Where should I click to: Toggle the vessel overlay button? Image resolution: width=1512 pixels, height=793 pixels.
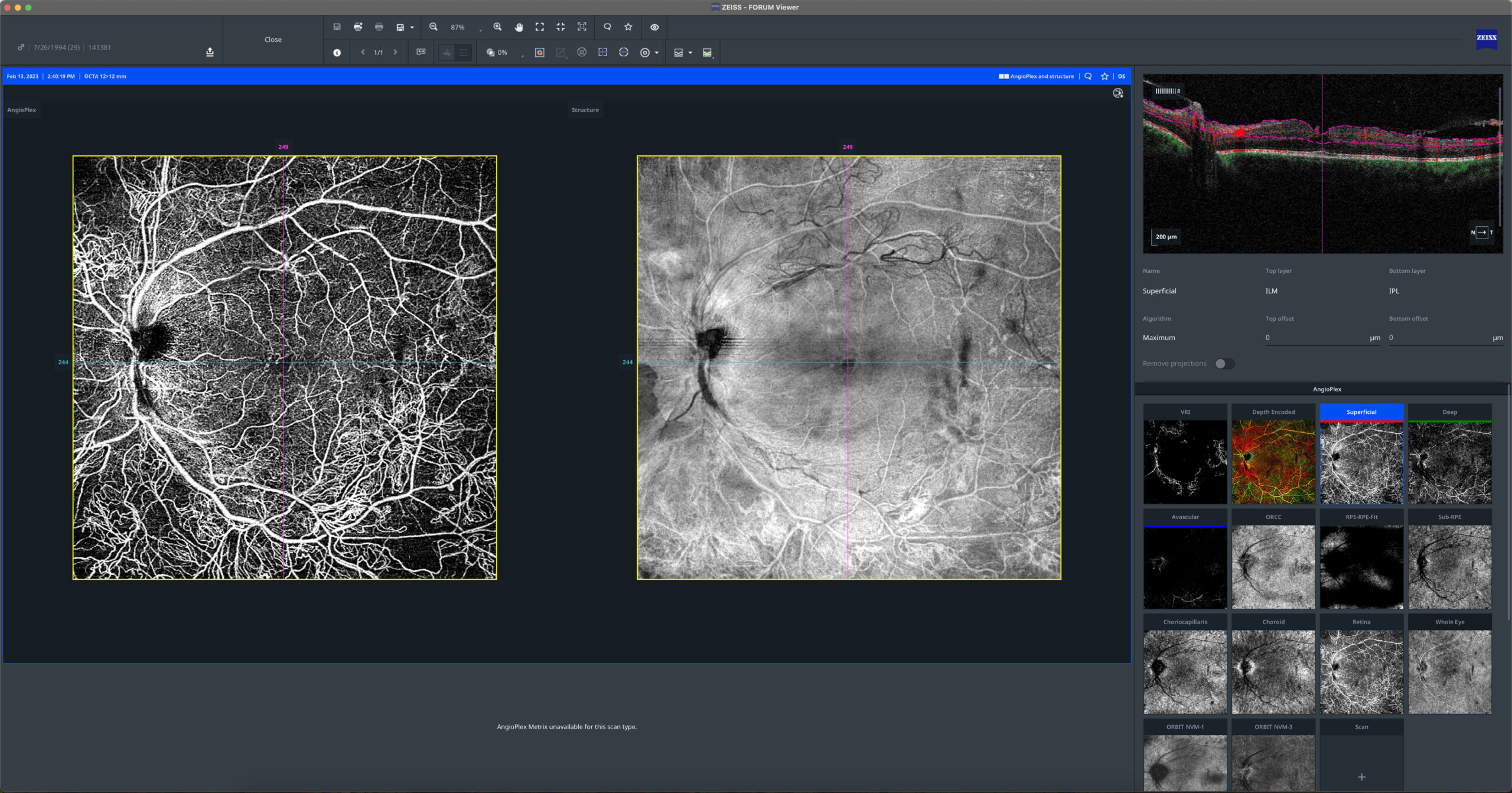pyautogui.click(x=447, y=53)
